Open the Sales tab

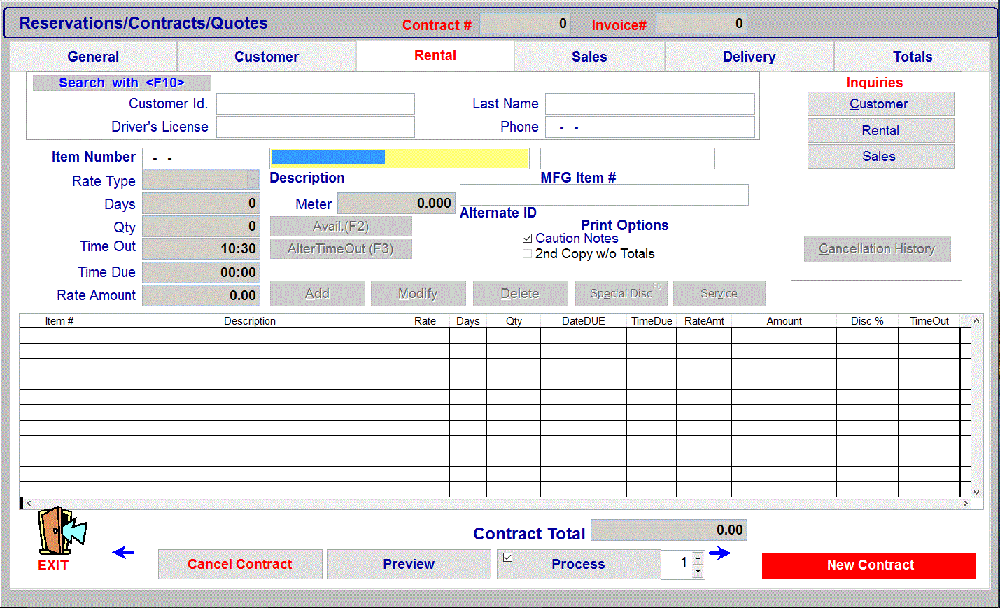[x=589, y=57]
